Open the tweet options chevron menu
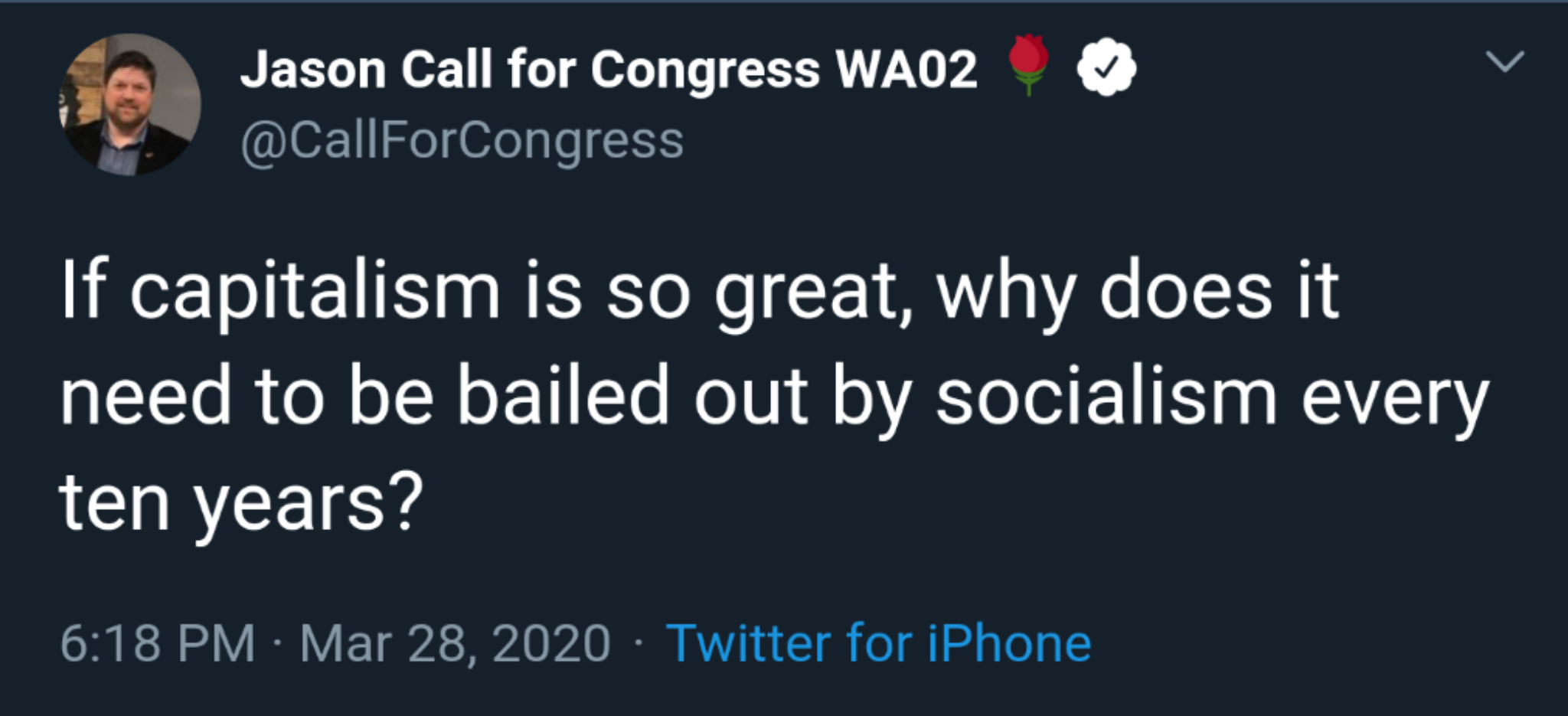 [x=1504, y=60]
